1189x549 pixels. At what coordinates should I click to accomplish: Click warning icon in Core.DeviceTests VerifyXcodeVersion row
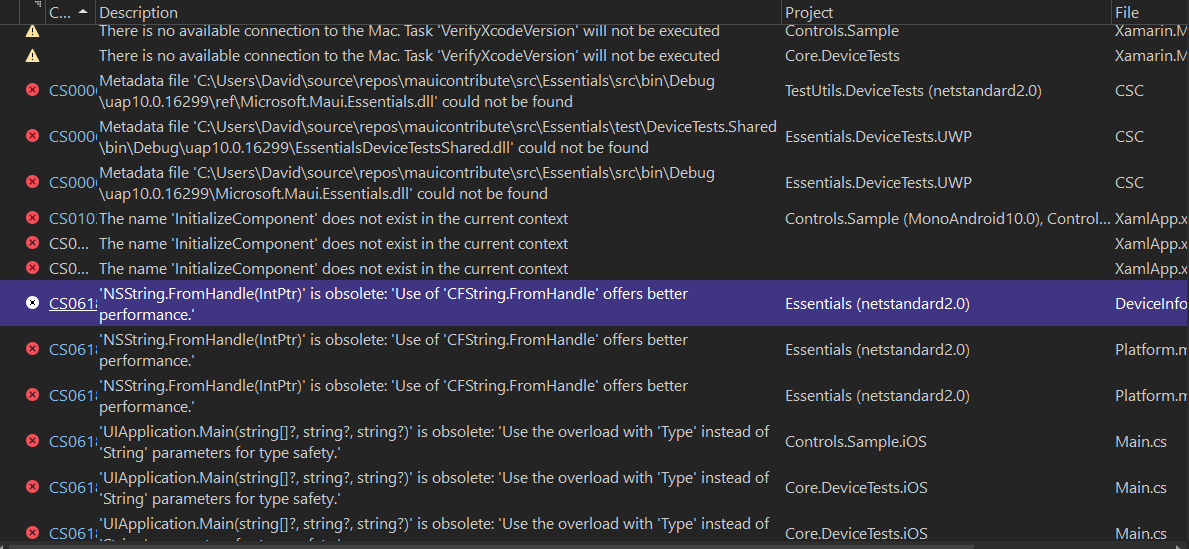[32, 55]
